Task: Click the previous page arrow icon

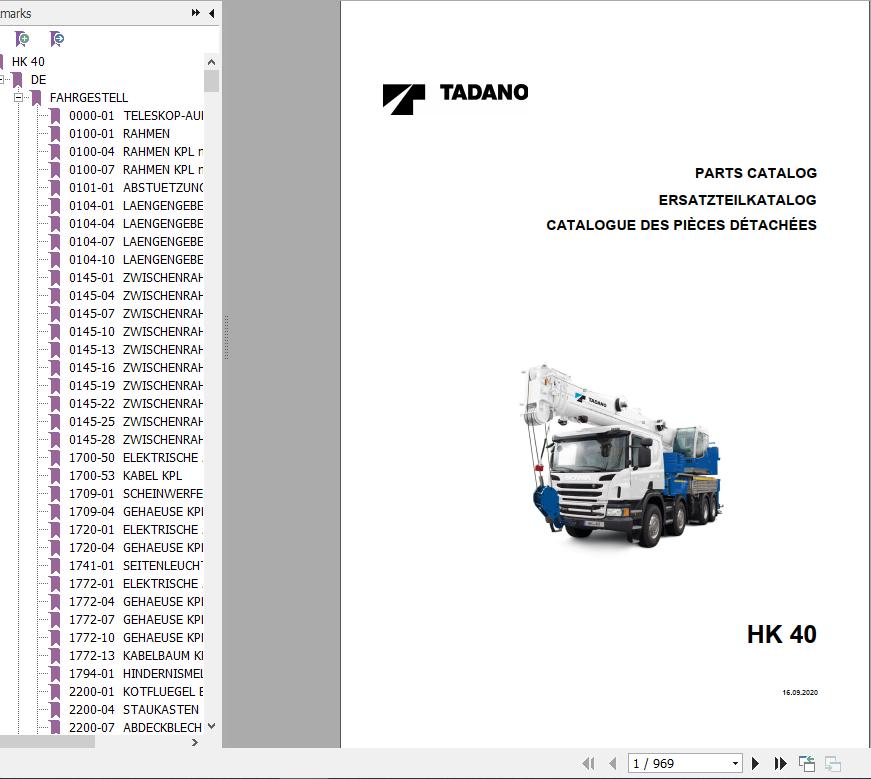Action: coord(613,762)
